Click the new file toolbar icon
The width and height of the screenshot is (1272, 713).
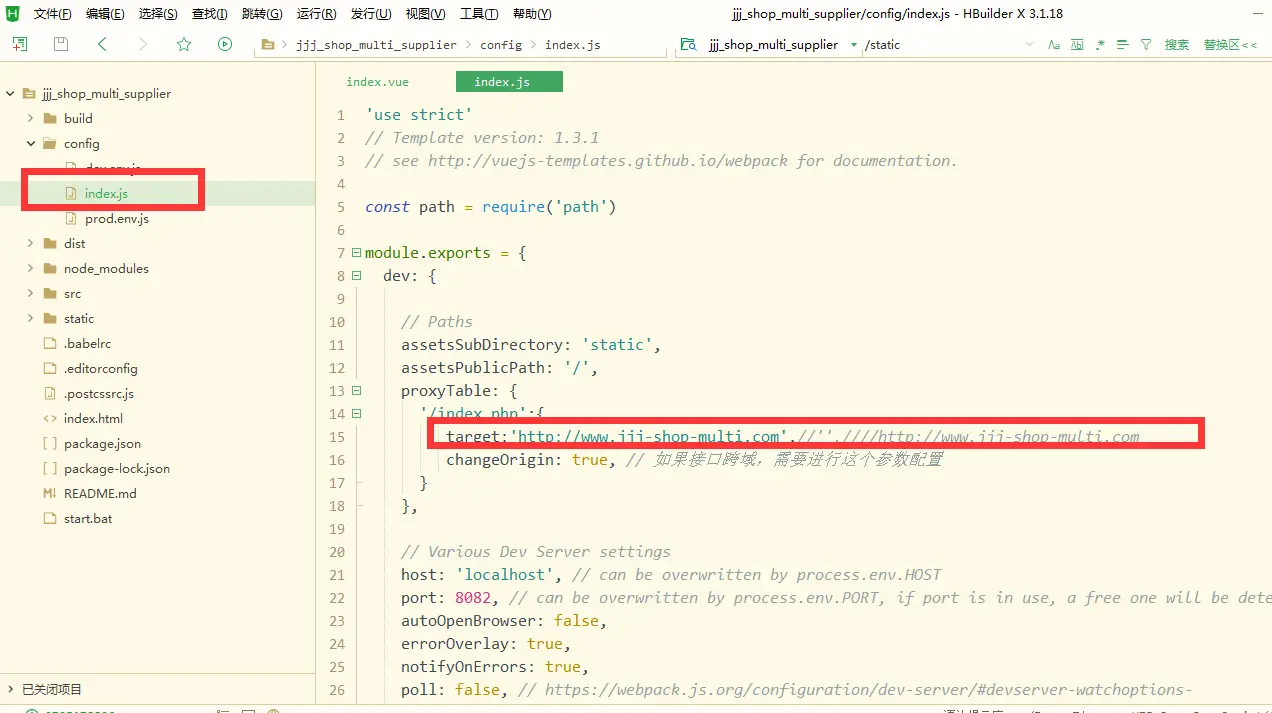pos(20,44)
